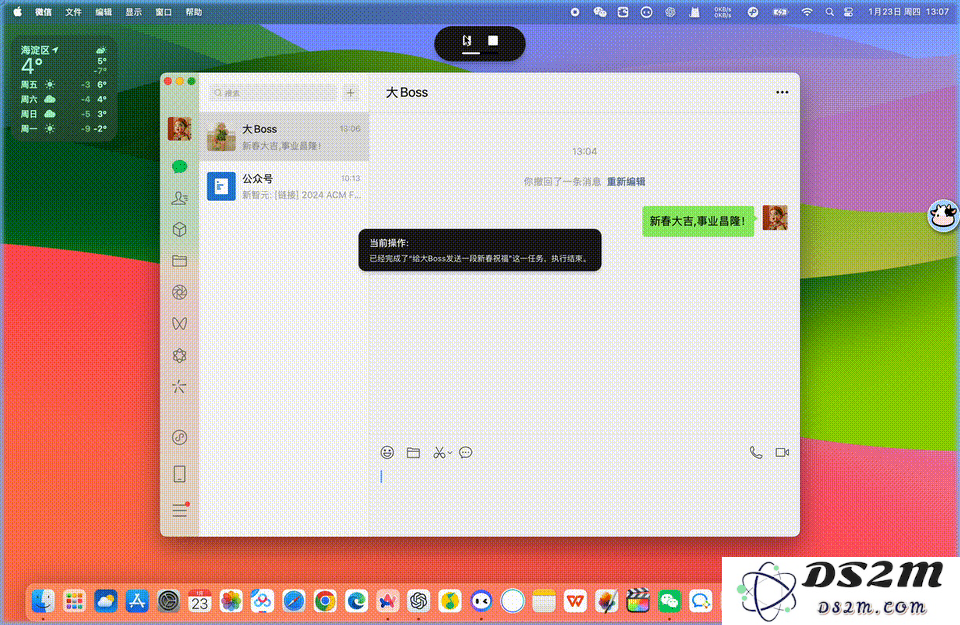Open the 微信 menu
Image resolution: width=960 pixels, height=625 pixels.
43,12
